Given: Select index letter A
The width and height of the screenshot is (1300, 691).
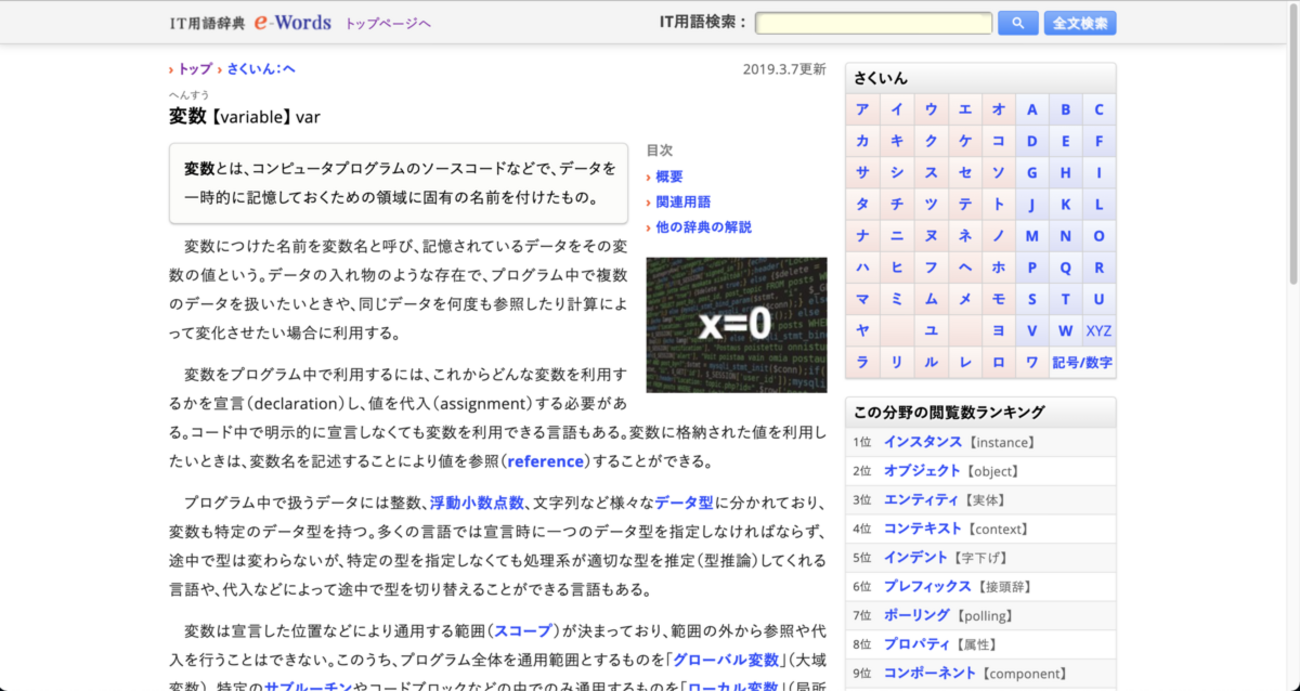Looking at the screenshot, I should pos(1032,110).
